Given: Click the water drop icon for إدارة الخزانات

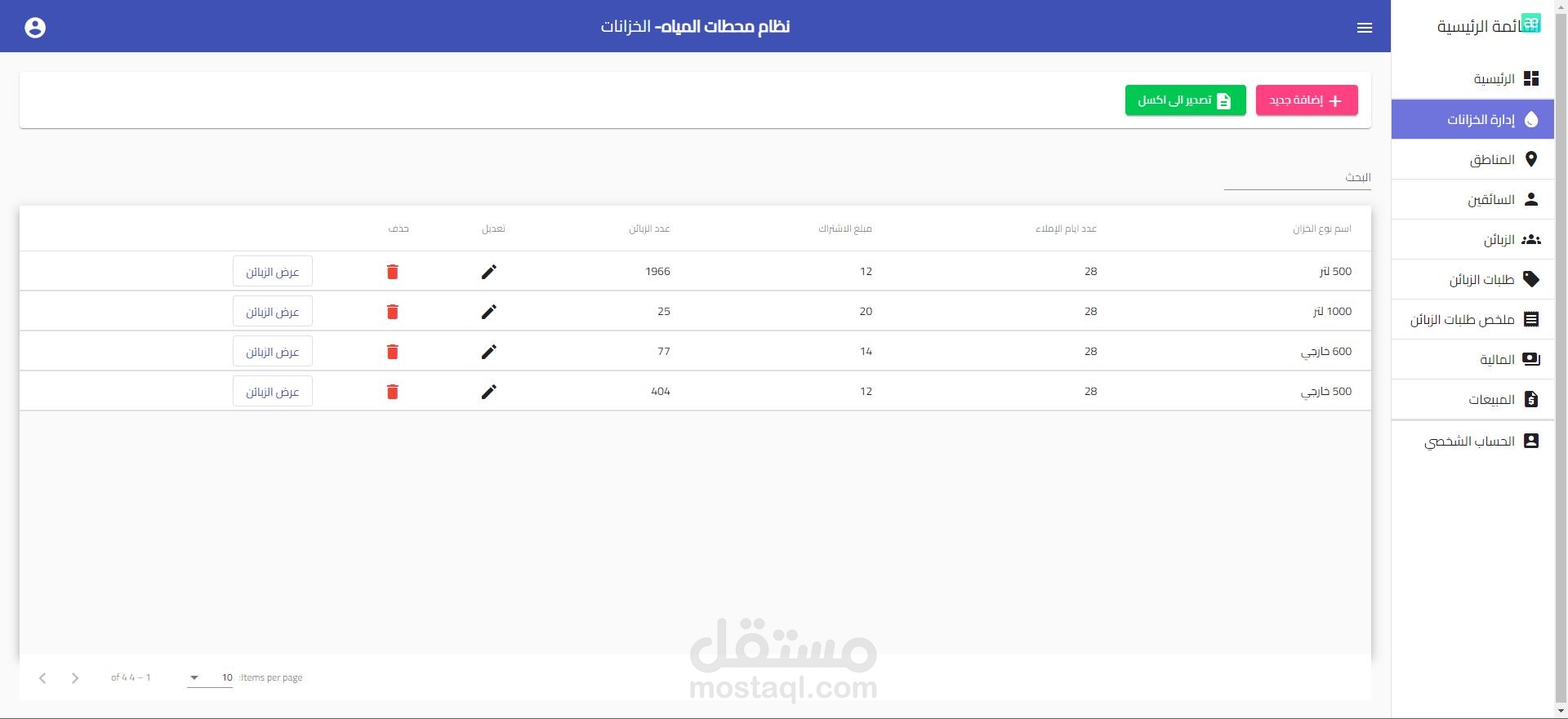Looking at the screenshot, I should pos(1531,119).
